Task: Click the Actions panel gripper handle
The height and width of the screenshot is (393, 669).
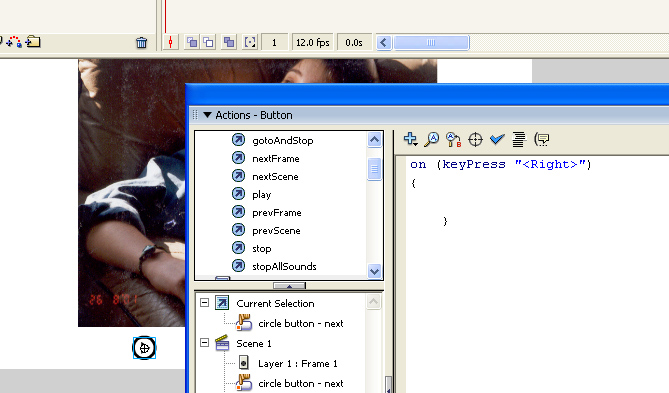Action: 195,115
